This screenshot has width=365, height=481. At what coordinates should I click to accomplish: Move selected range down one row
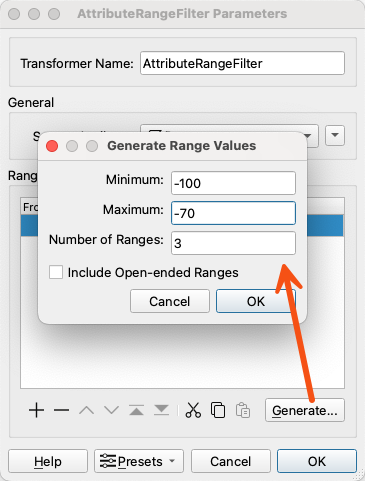pyautogui.click(x=111, y=410)
